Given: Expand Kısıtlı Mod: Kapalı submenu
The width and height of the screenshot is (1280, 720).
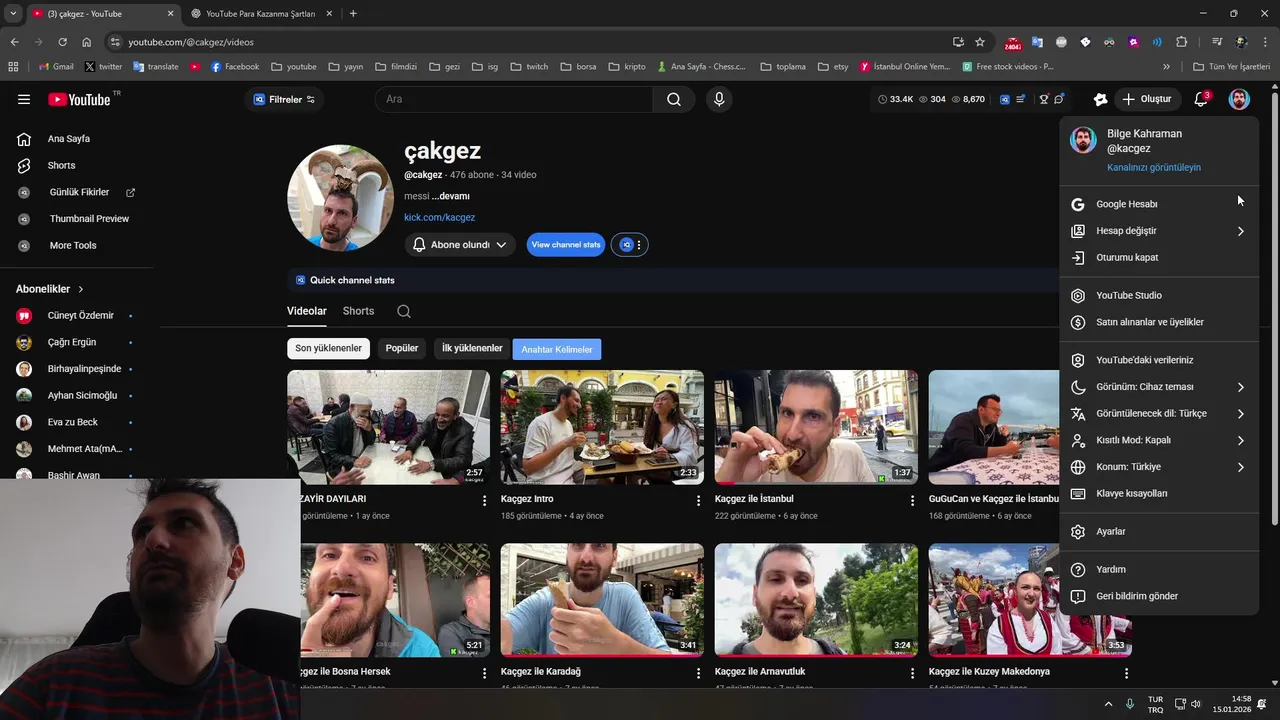Looking at the screenshot, I should pyautogui.click(x=1158, y=440).
